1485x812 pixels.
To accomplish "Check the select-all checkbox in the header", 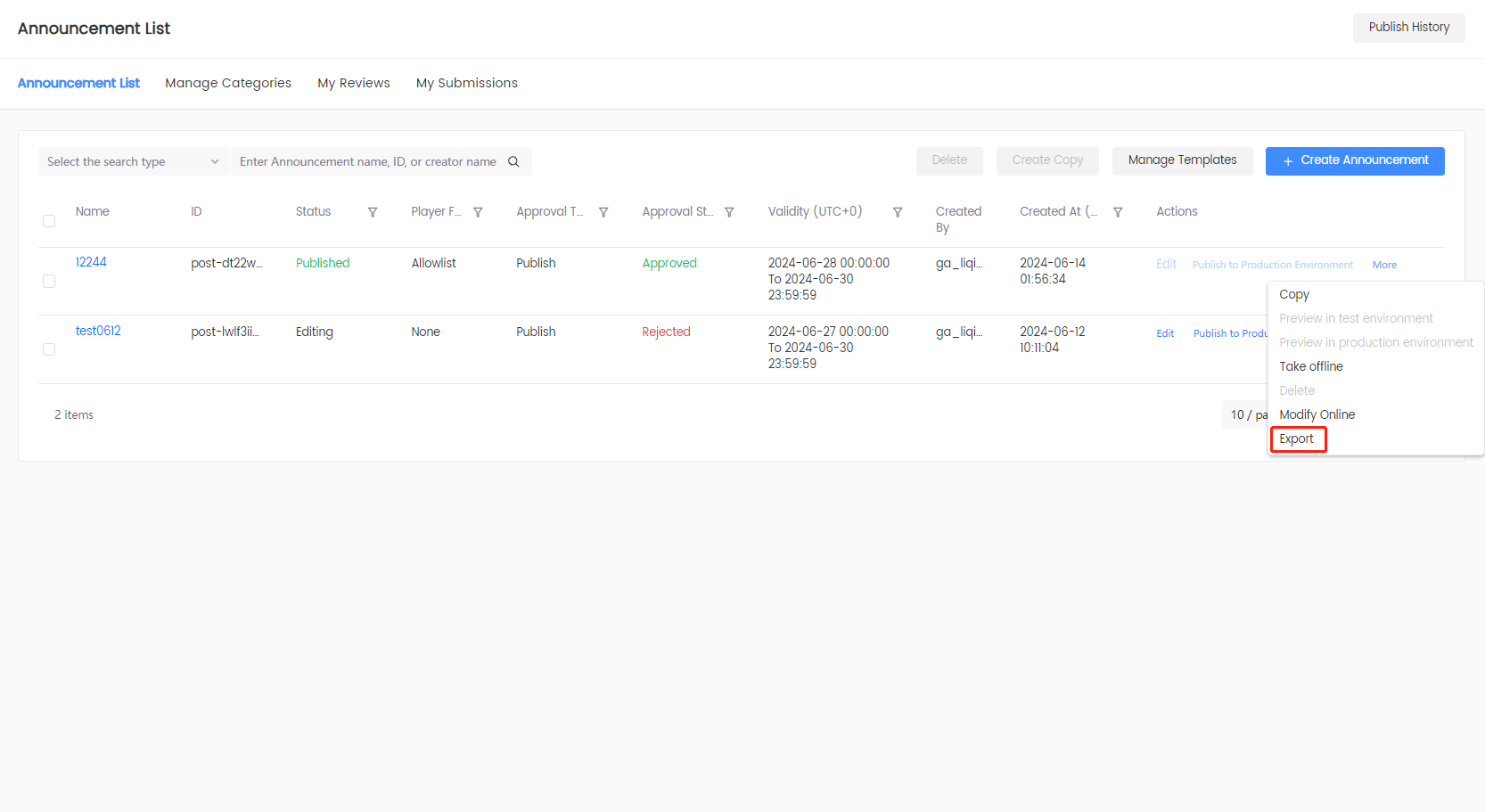I will click(49, 220).
